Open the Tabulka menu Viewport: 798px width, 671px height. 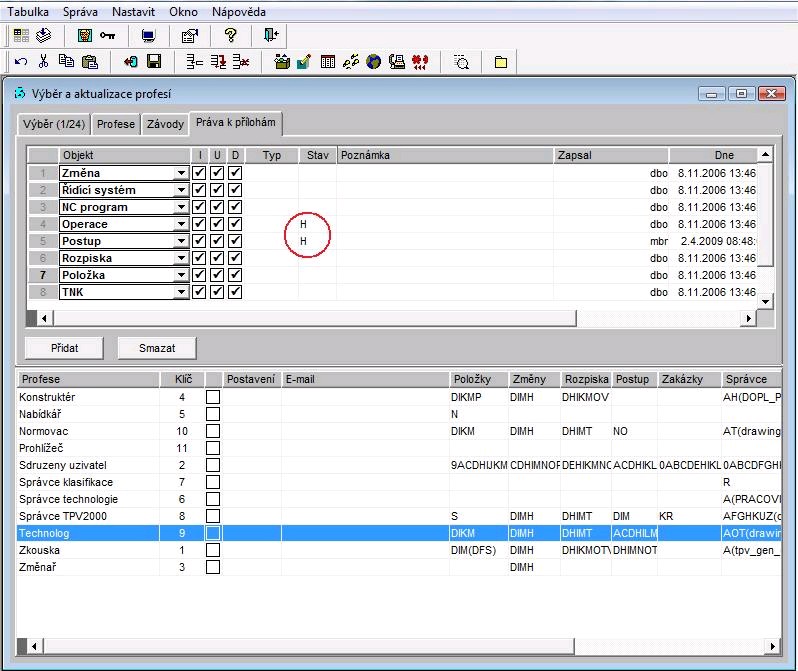tap(28, 12)
